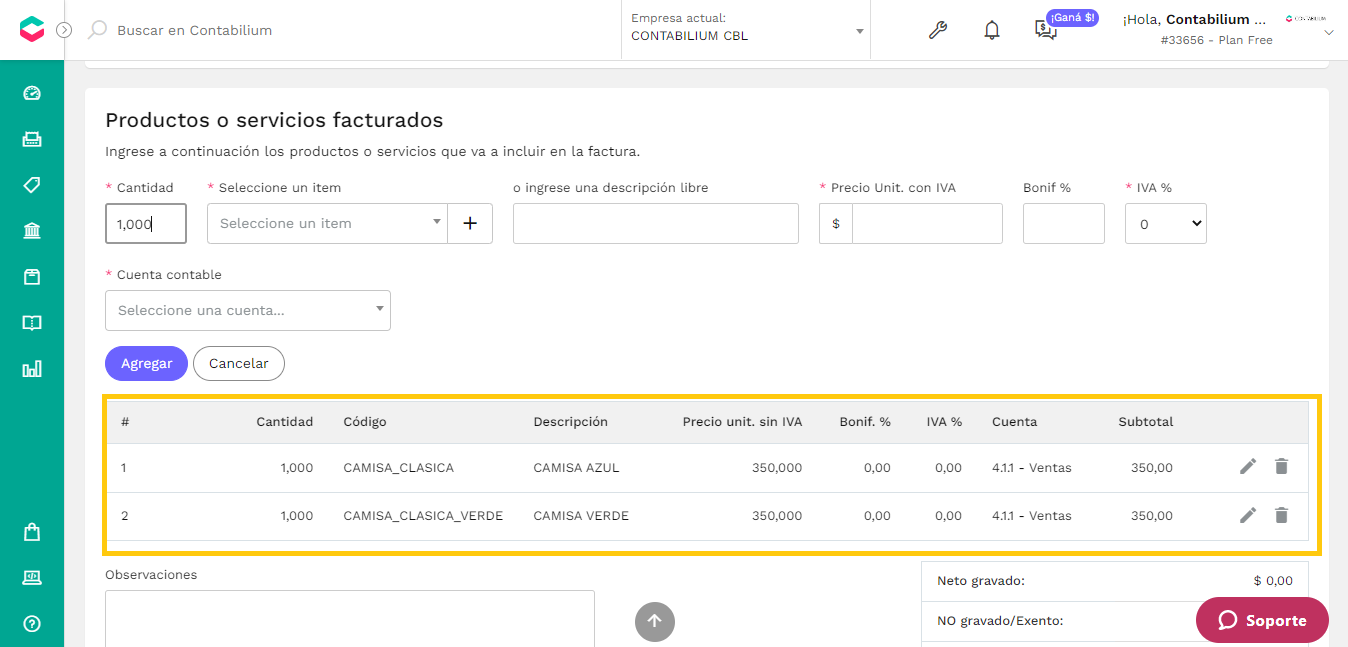Open the open-book accounting icon in sidebar

tap(32, 323)
